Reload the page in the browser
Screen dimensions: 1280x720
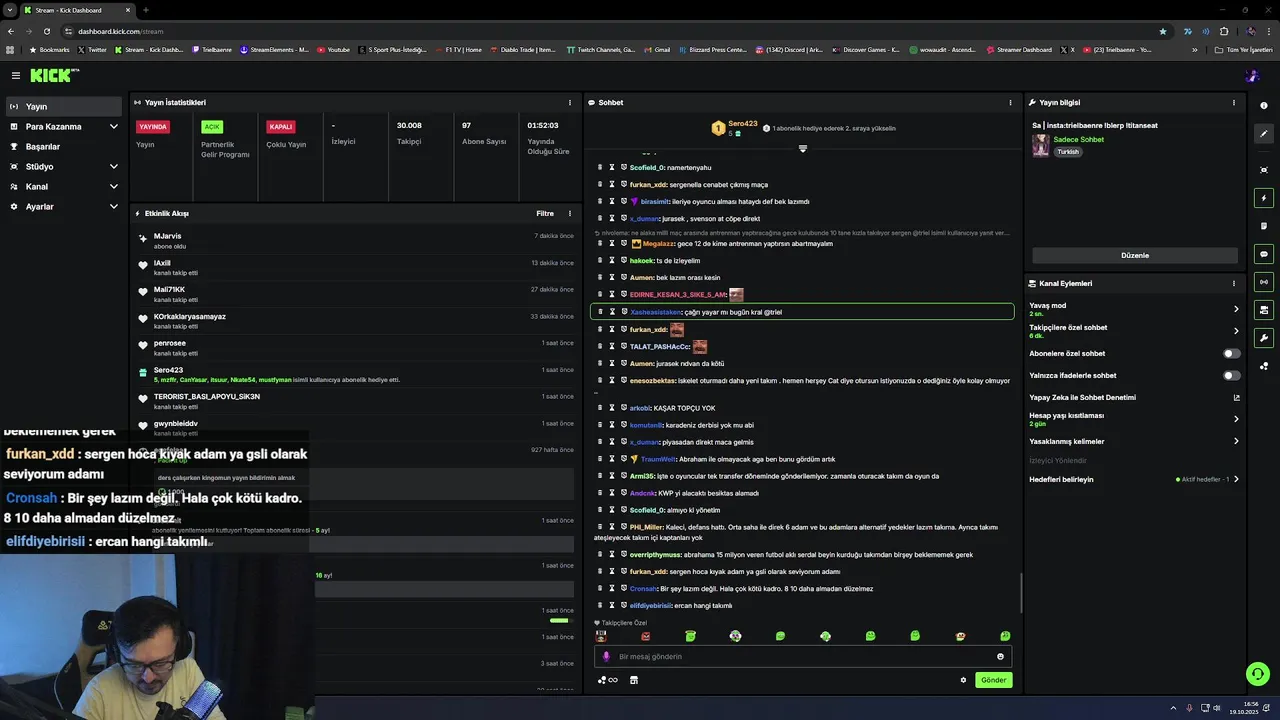coord(46,31)
